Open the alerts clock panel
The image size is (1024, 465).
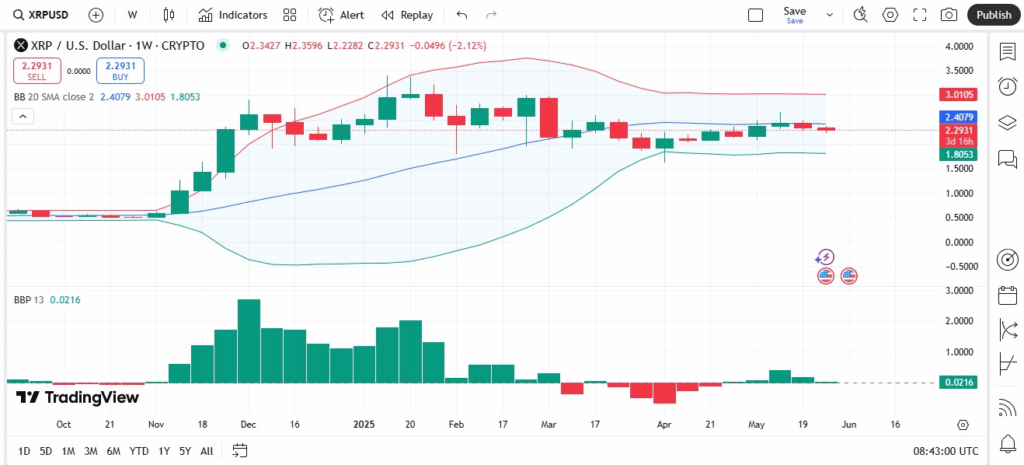click(x=1007, y=86)
